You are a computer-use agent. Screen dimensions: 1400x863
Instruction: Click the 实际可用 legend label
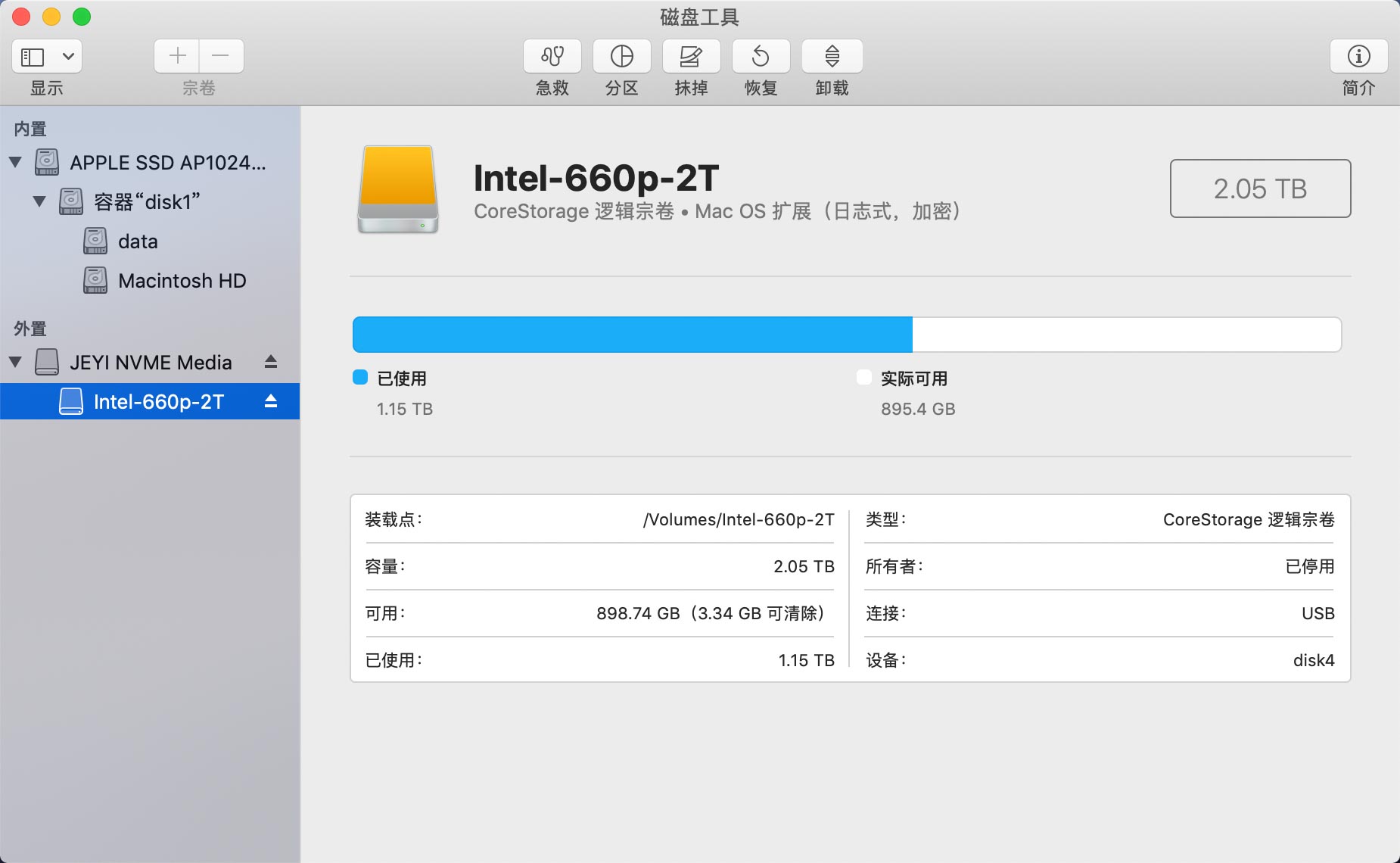click(x=914, y=379)
